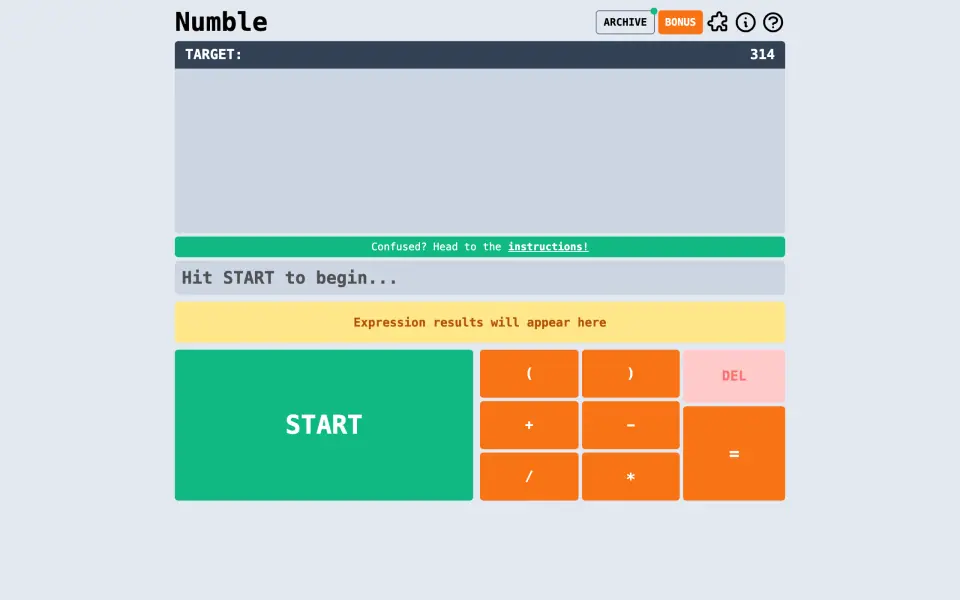Click the multiply asterisk key
960x600 pixels.
pyautogui.click(x=631, y=476)
